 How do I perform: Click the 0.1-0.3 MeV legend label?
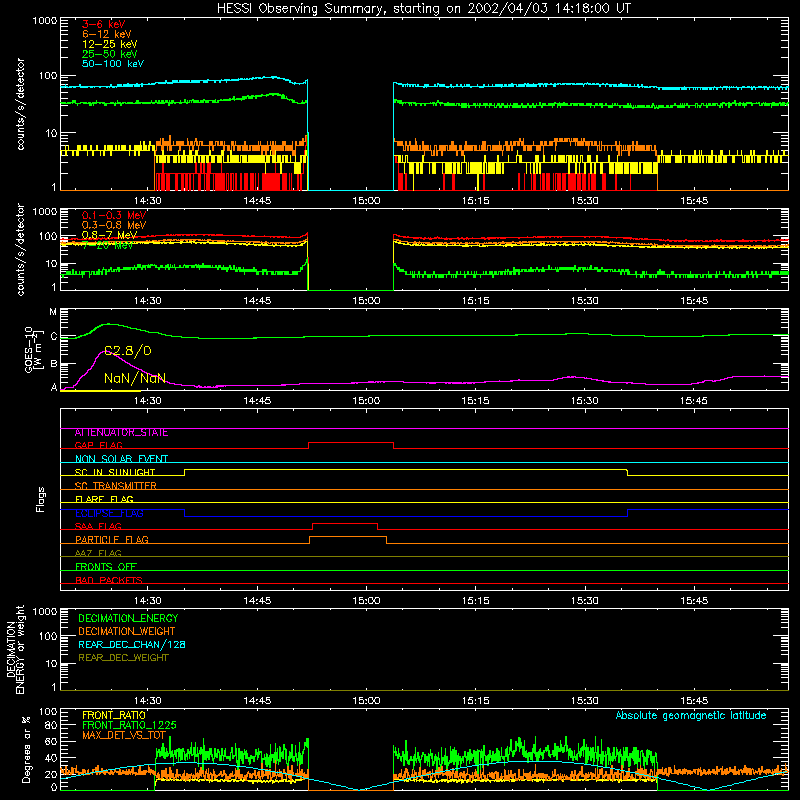tap(114, 215)
